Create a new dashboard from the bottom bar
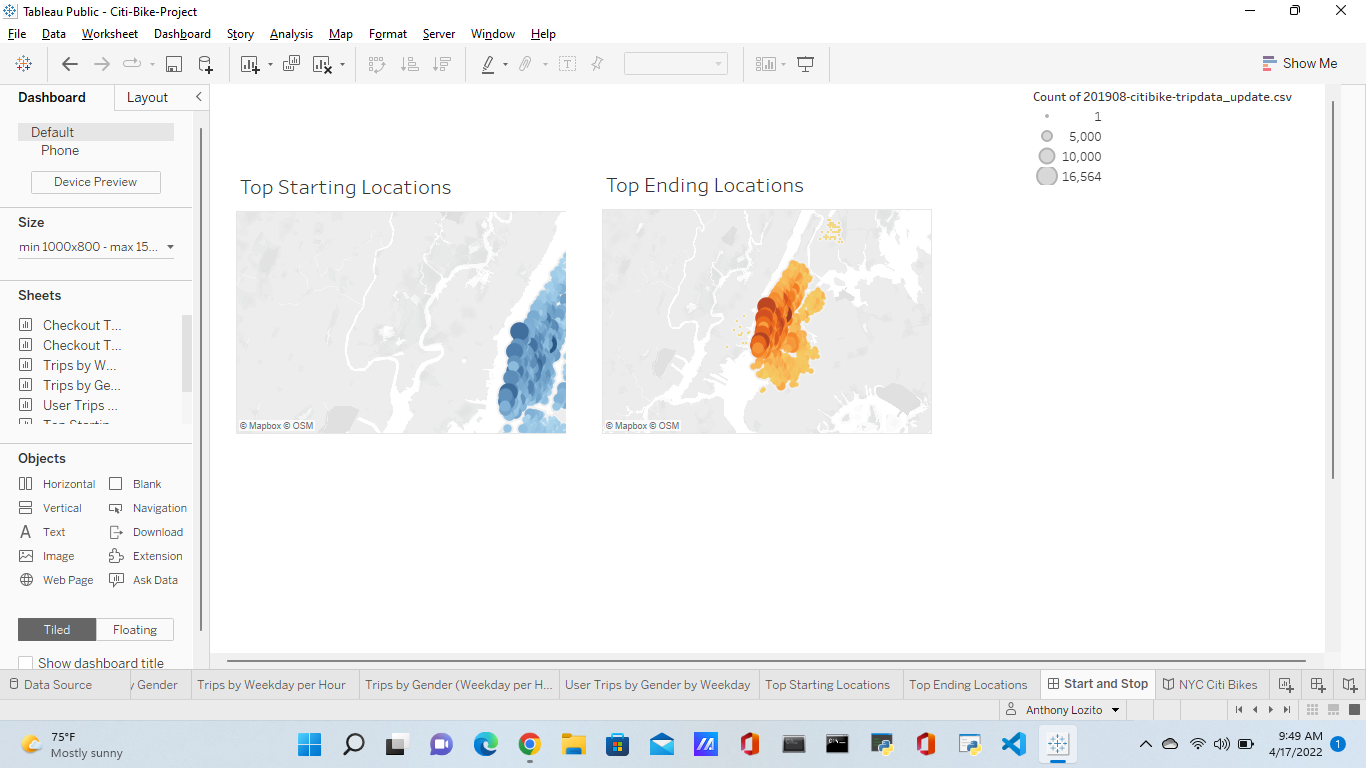The width and height of the screenshot is (1366, 768). click(1318, 685)
